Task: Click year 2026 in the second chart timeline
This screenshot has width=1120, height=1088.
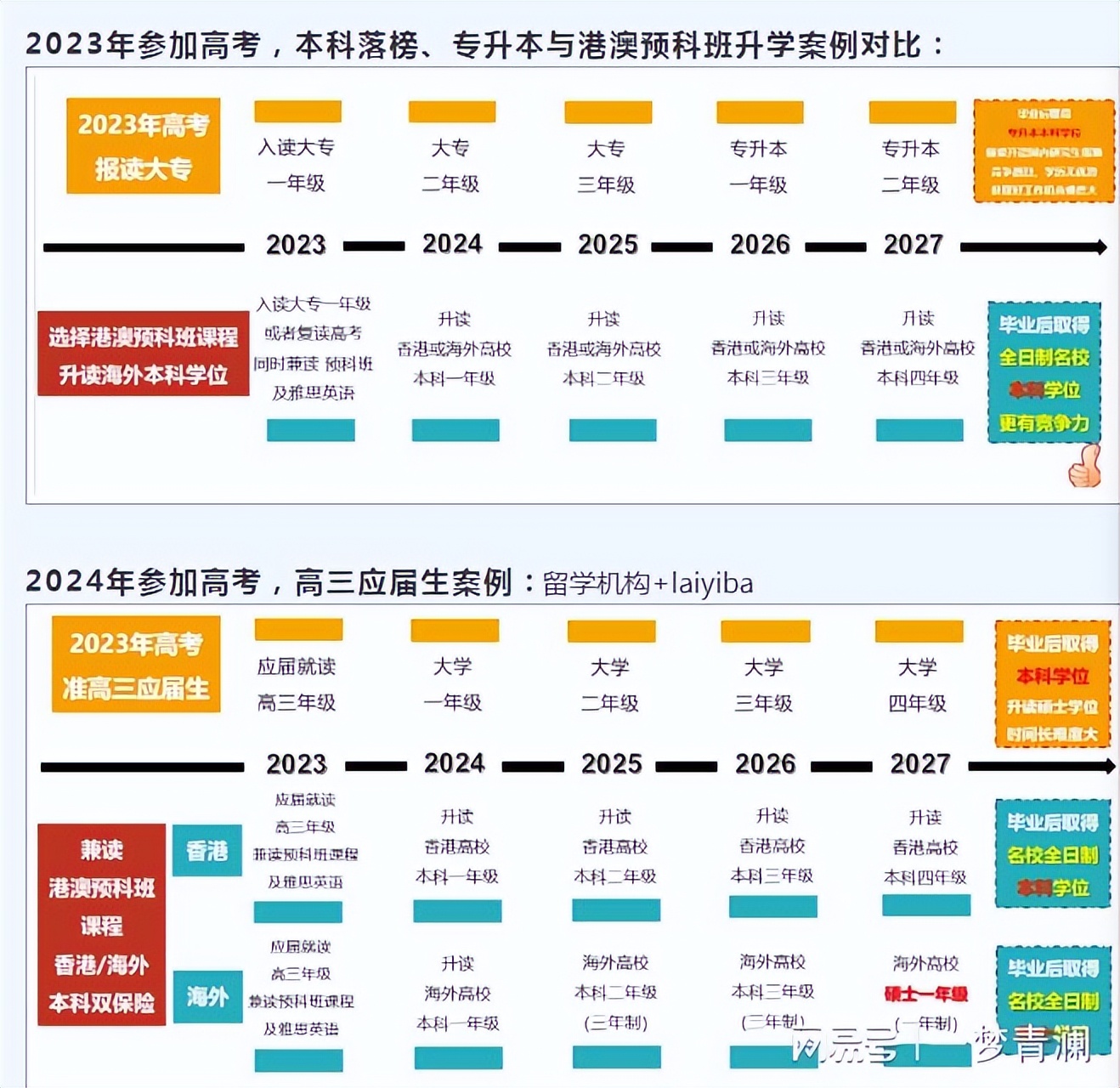Action: (x=766, y=763)
